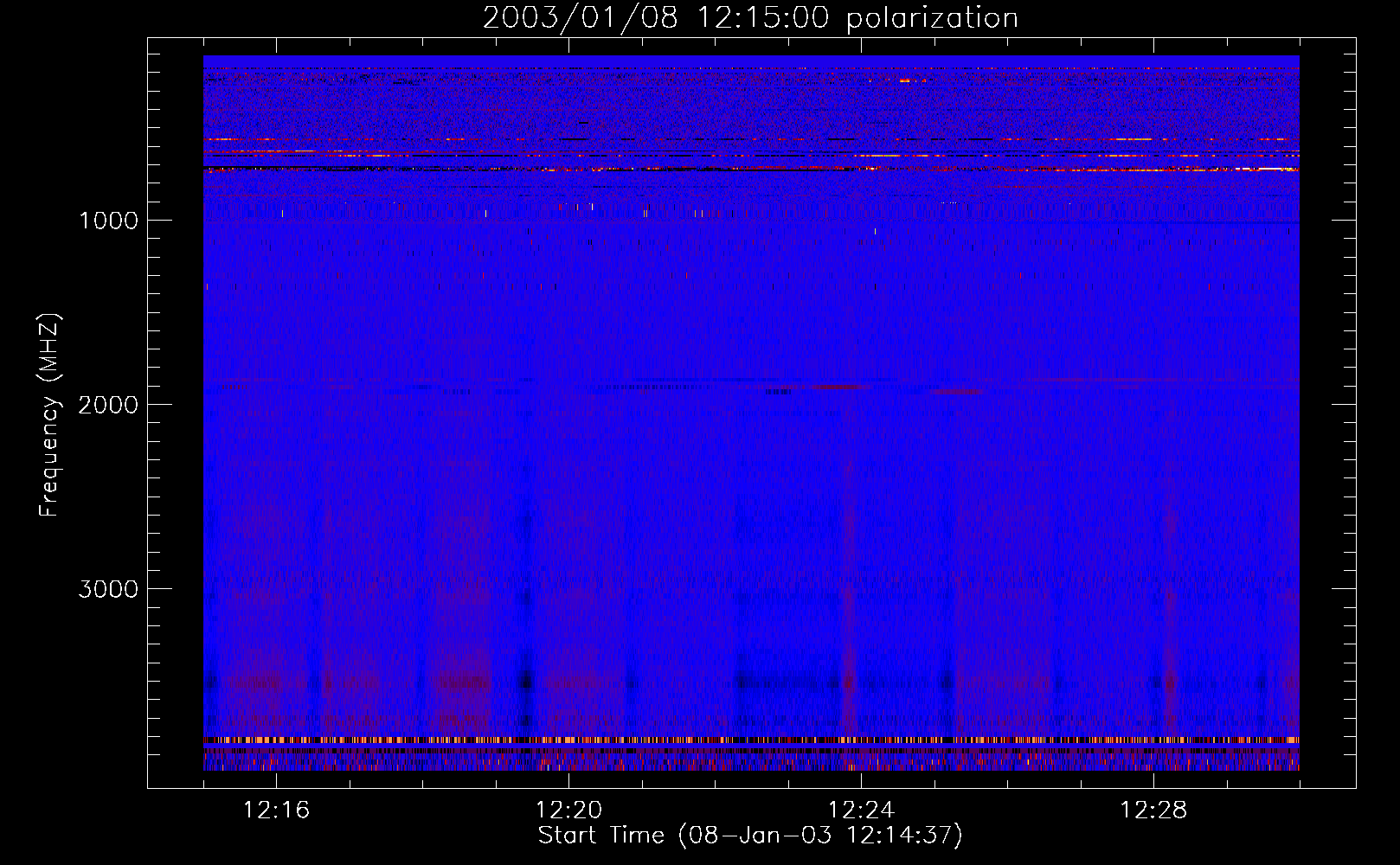
Task: Click the 'Frequency (MHZ)' axis label
Action: 48,415
